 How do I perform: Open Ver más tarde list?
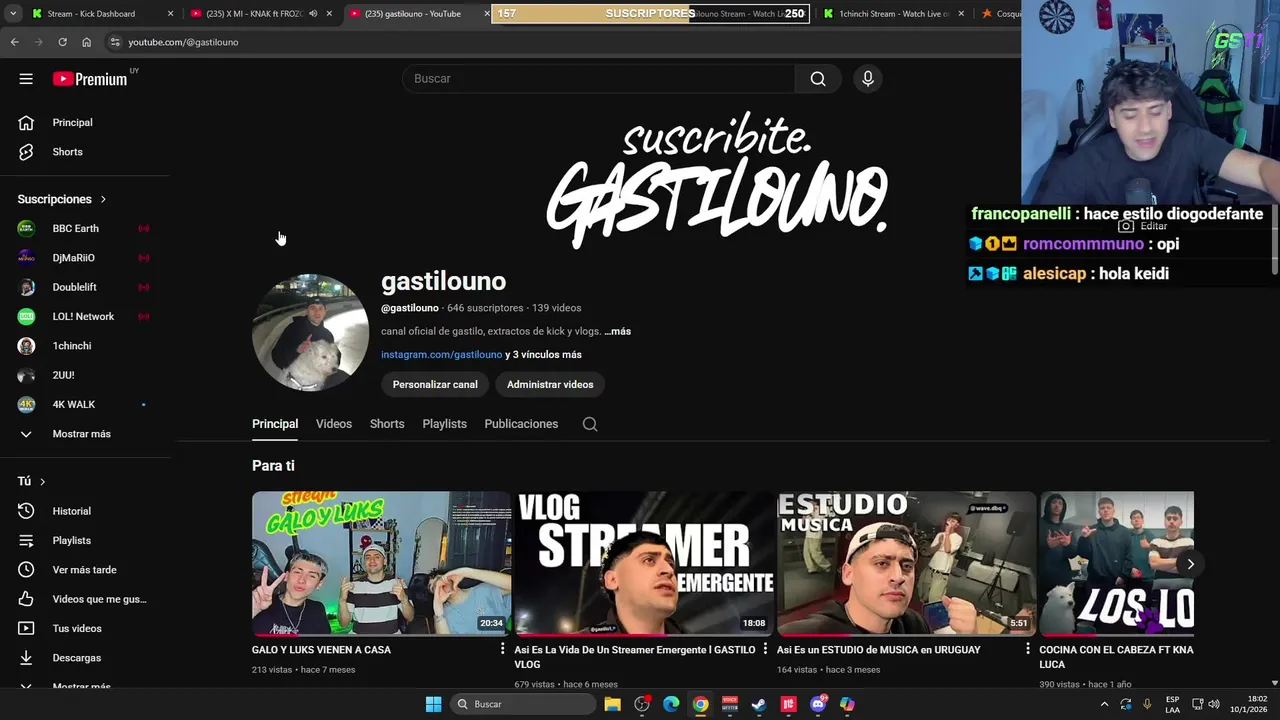pyautogui.click(x=85, y=570)
